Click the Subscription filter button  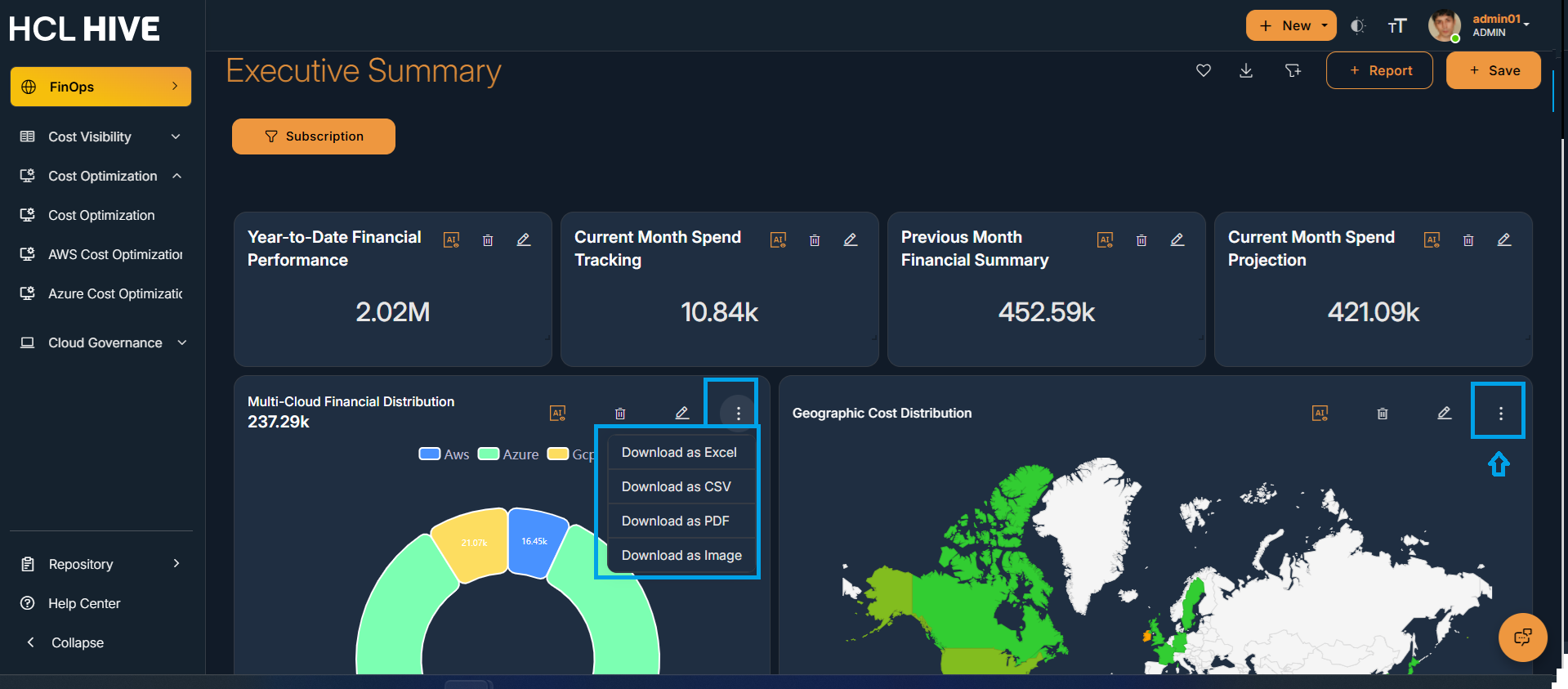pyautogui.click(x=314, y=136)
